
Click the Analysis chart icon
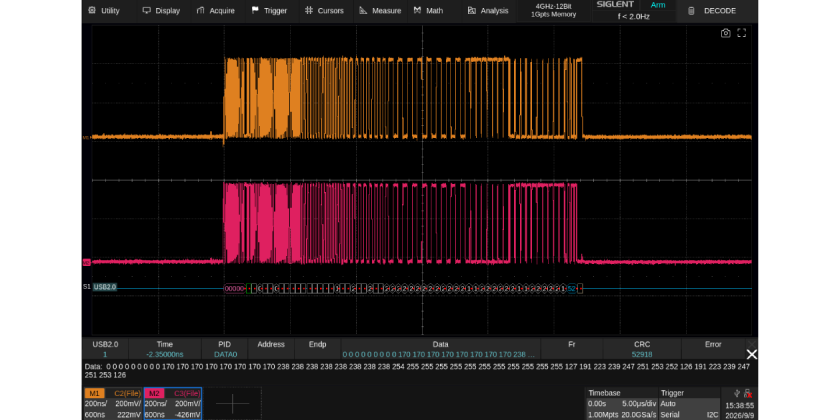[x=471, y=11]
